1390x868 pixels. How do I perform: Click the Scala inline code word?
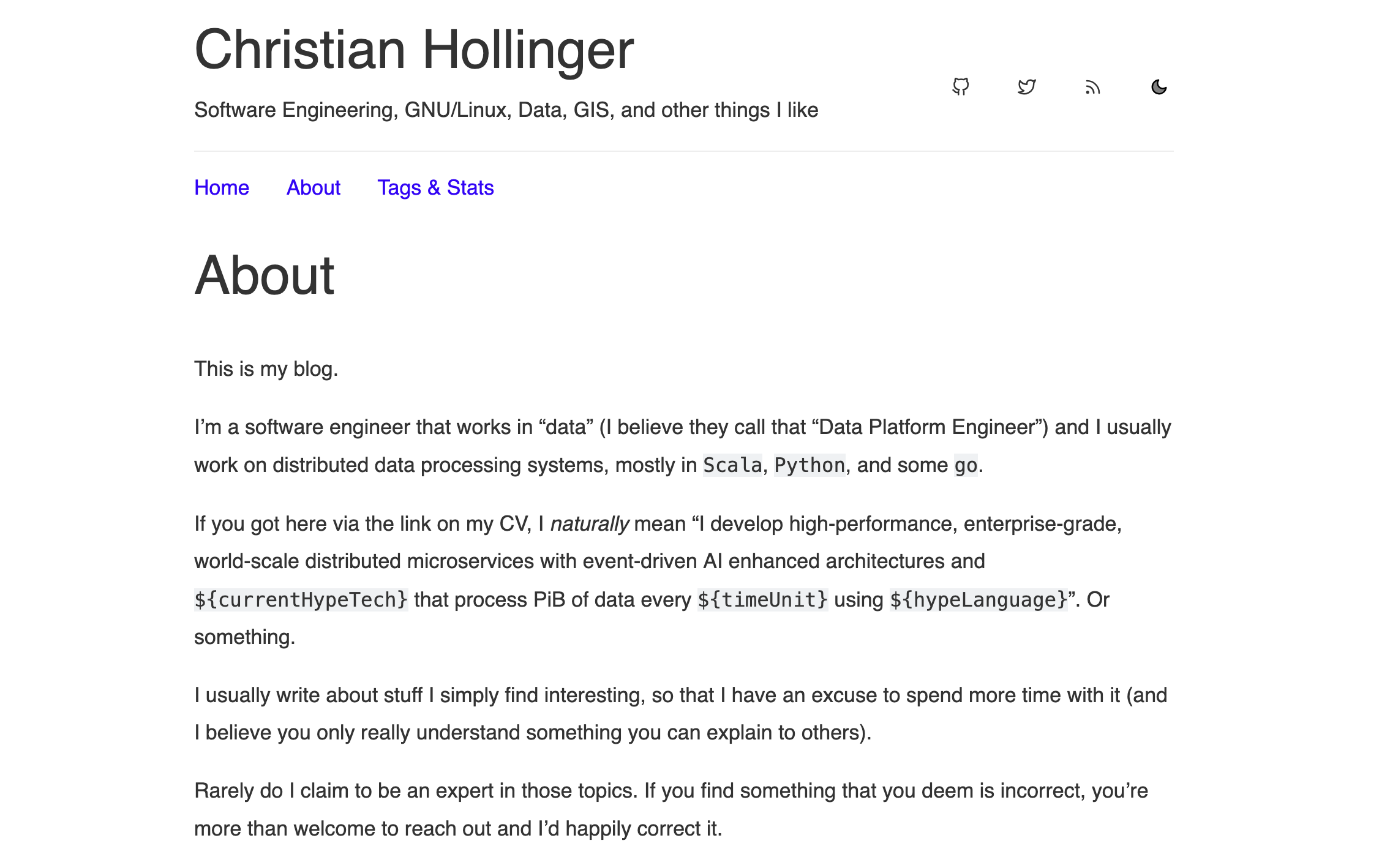[732, 465]
